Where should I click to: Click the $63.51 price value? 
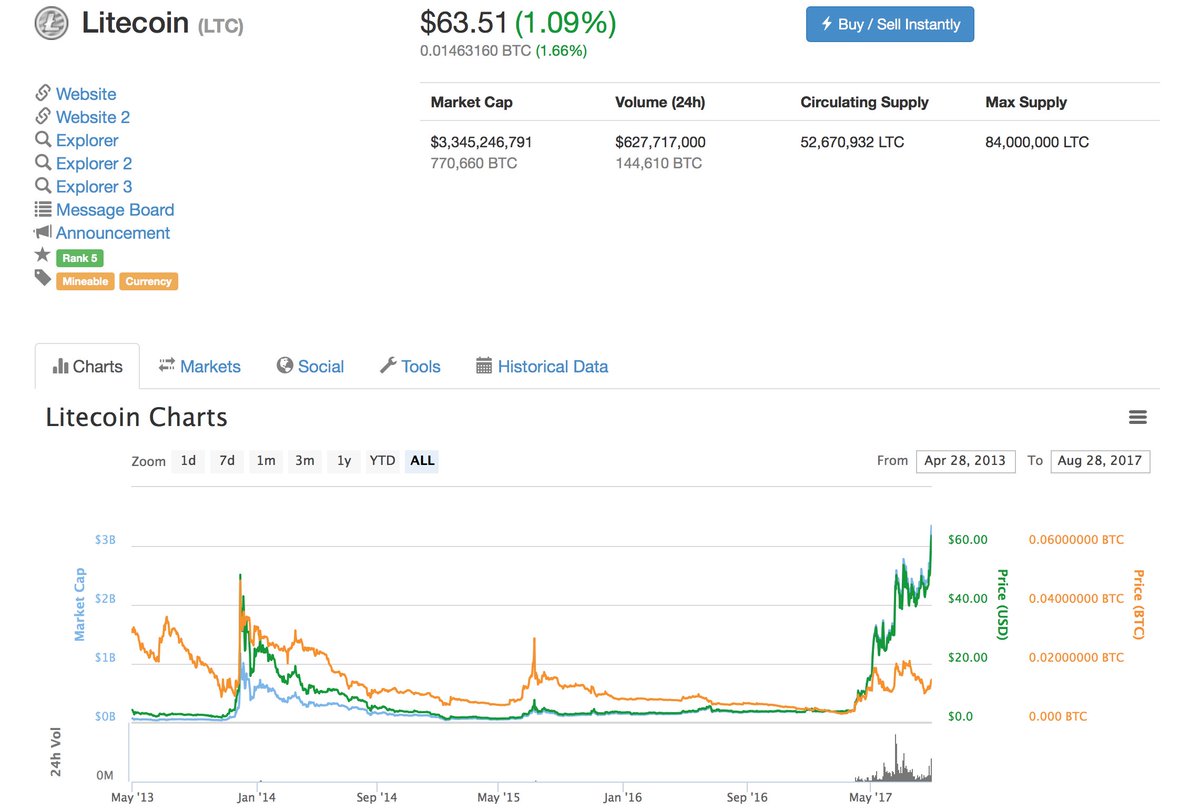pos(464,22)
